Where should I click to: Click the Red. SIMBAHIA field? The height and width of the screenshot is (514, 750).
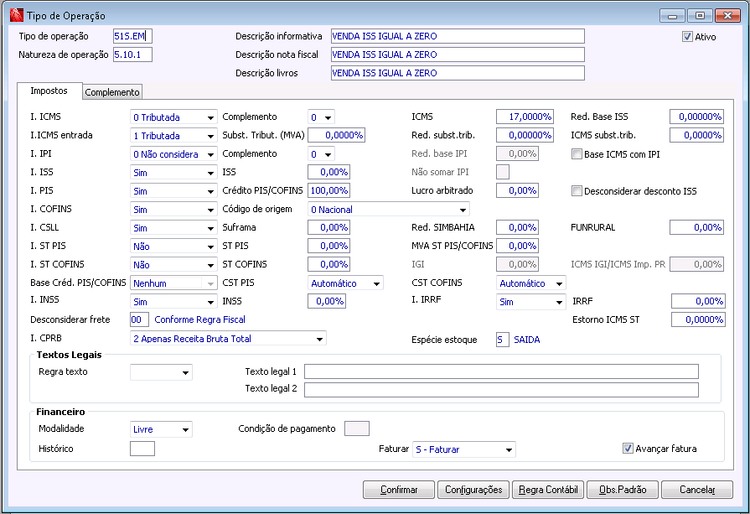pyautogui.click(x=518, y=228)
